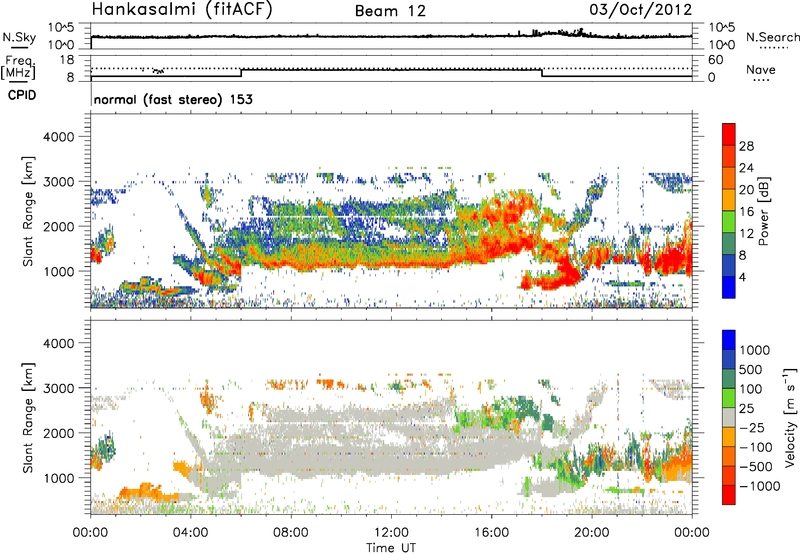Image resolution: width=800 pixels, height=554 pixels.
Task: Click the blue top segment of Velocity colorbar
Action: coord(729,340)
